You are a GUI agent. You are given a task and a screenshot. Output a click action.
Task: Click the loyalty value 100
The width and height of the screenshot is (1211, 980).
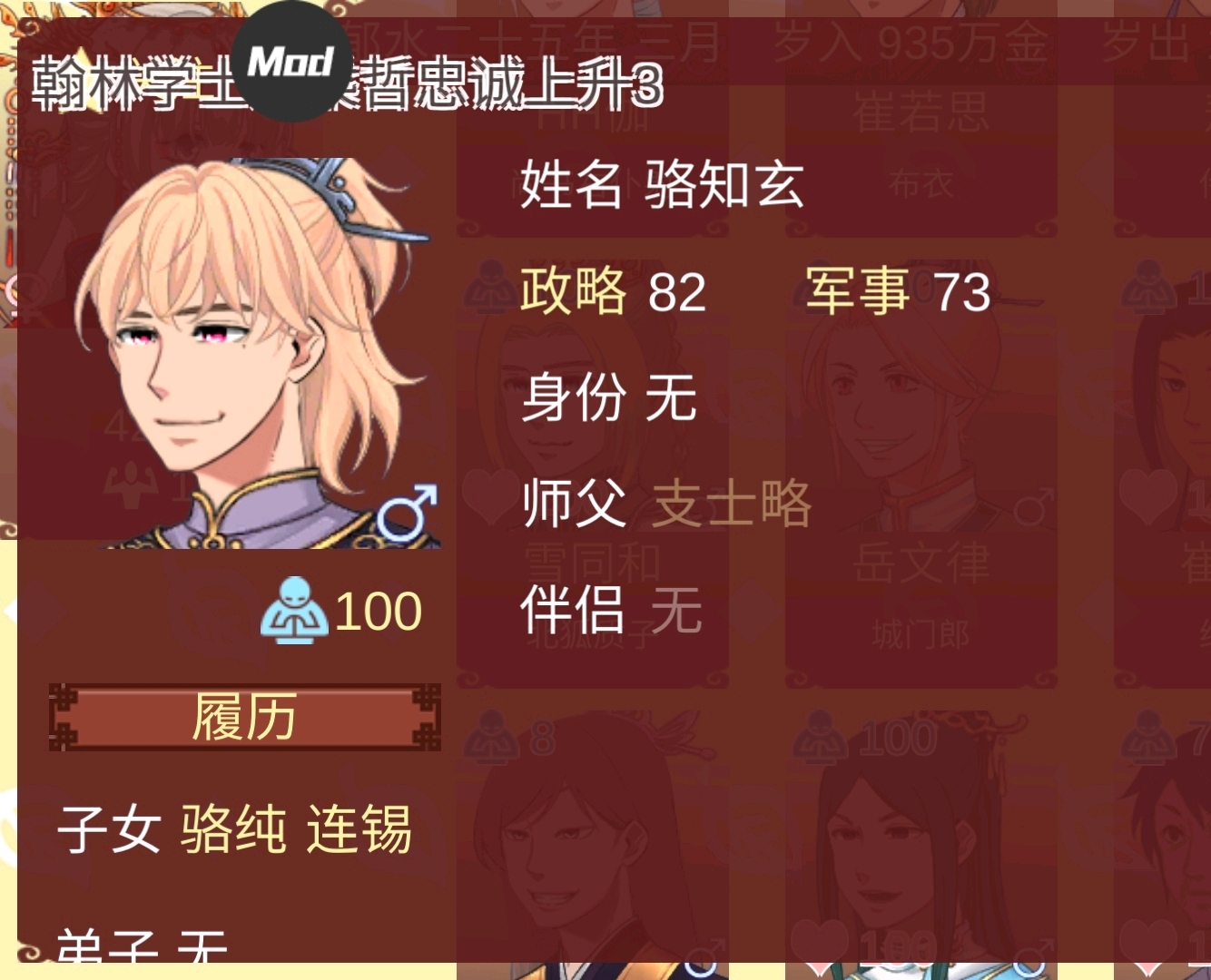379,611
